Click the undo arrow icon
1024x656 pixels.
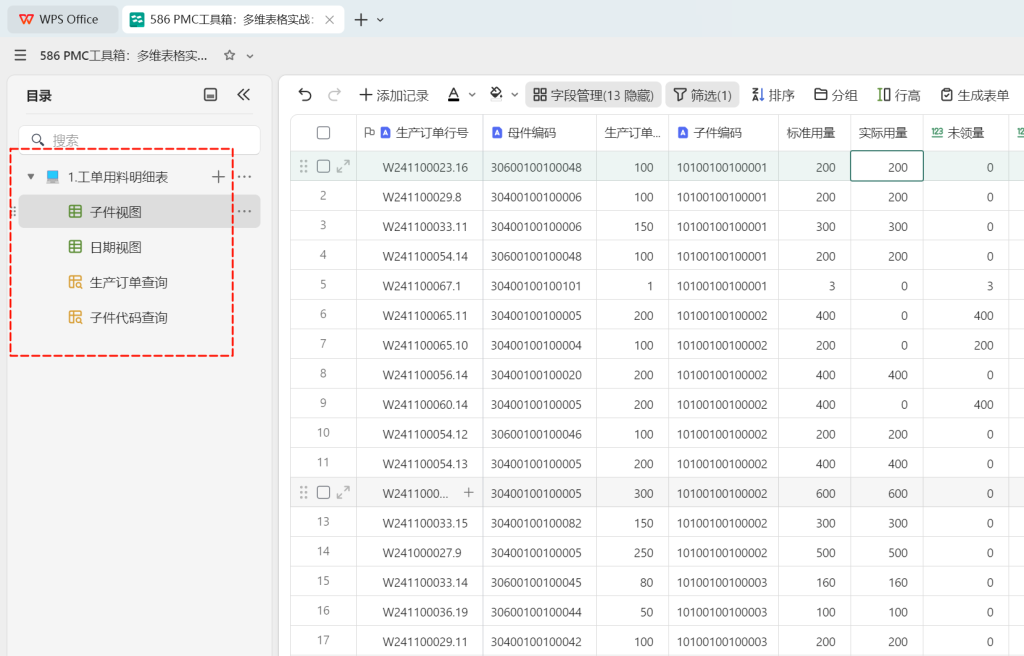(x=305, y=95)
